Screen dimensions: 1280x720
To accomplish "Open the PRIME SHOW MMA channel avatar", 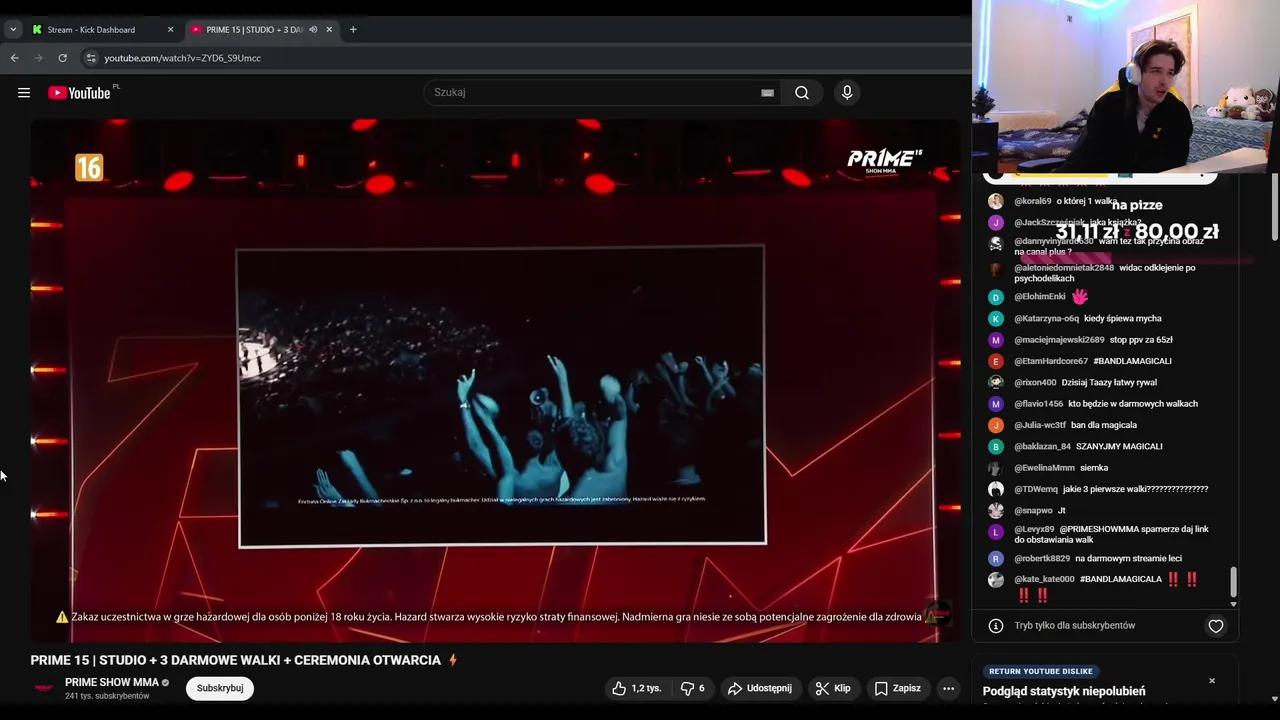I will pos(44,688).
